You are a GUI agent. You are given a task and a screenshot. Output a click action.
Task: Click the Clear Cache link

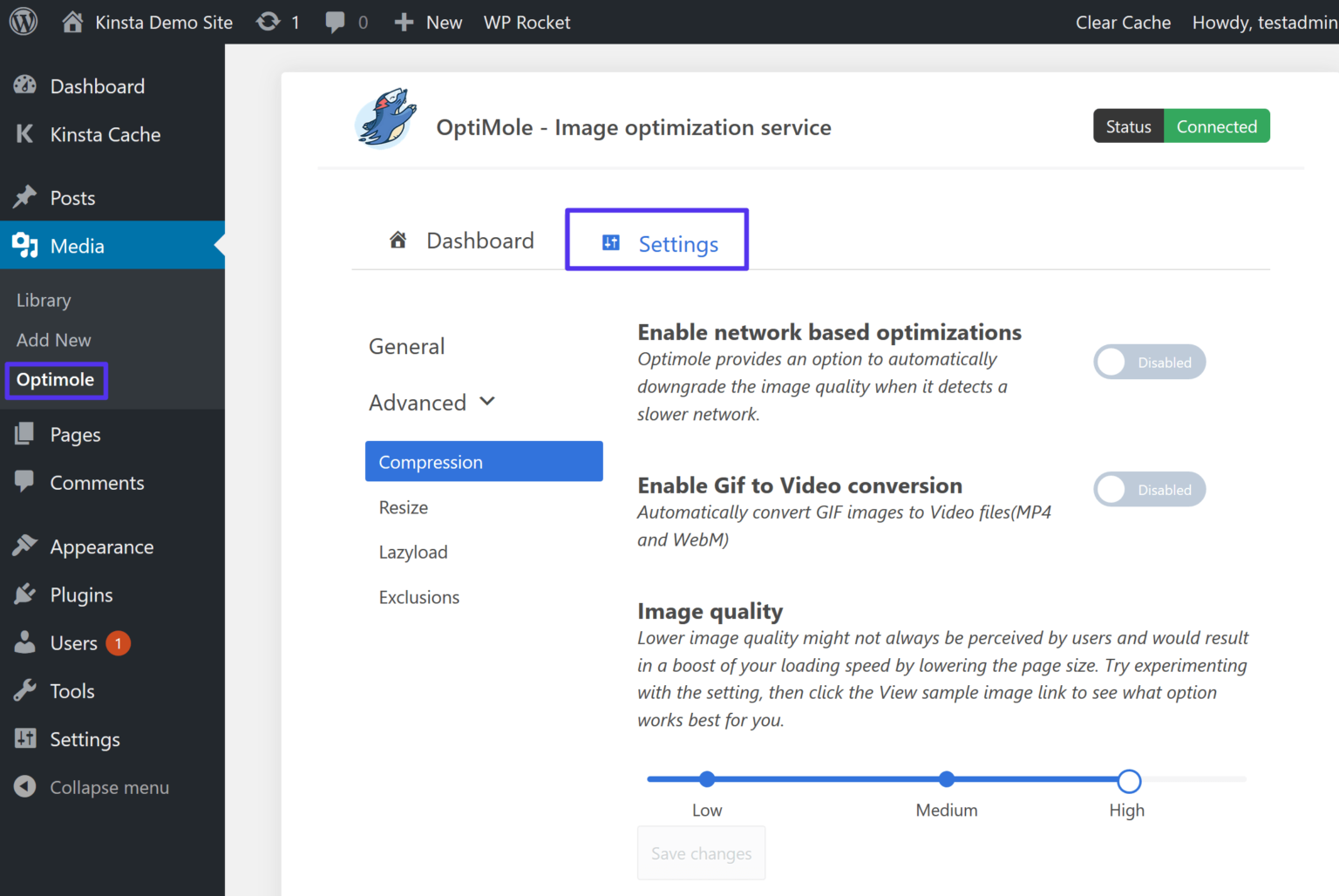(1123, 22)
